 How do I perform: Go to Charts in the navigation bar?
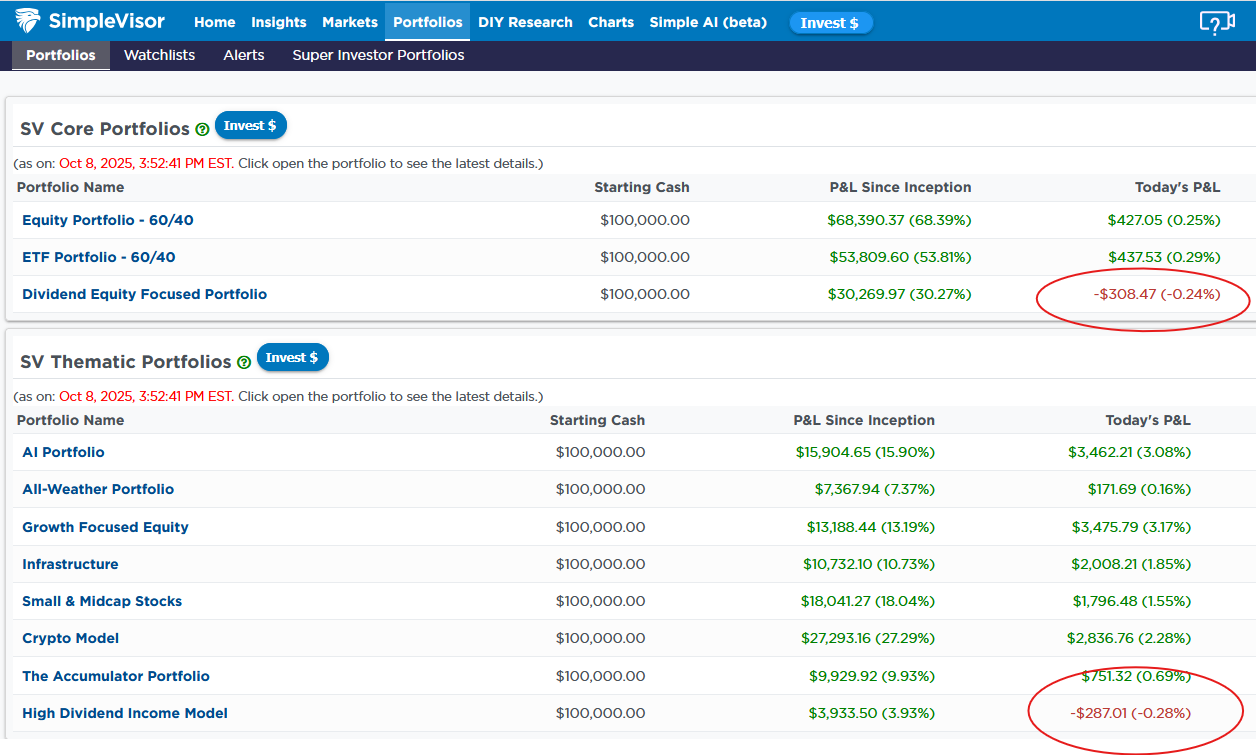point(610,22)
